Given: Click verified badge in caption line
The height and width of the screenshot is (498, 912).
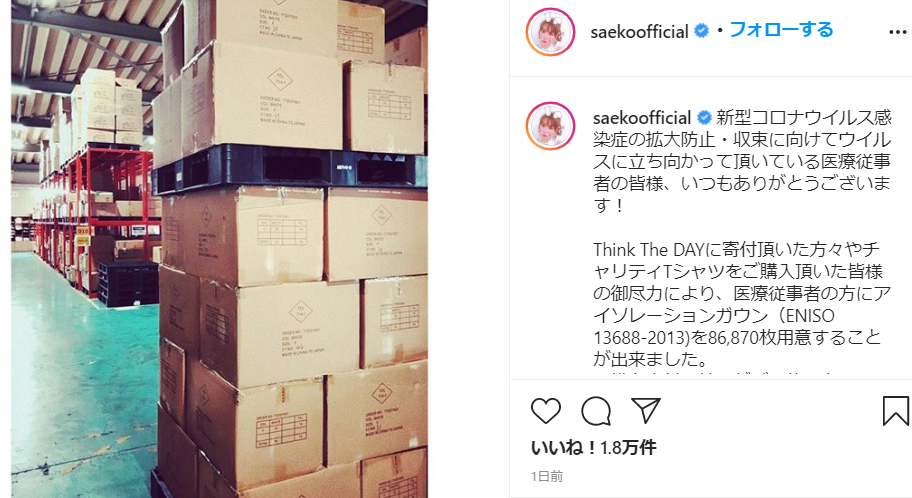Looking at the screenshot, I should pos(704,118).
